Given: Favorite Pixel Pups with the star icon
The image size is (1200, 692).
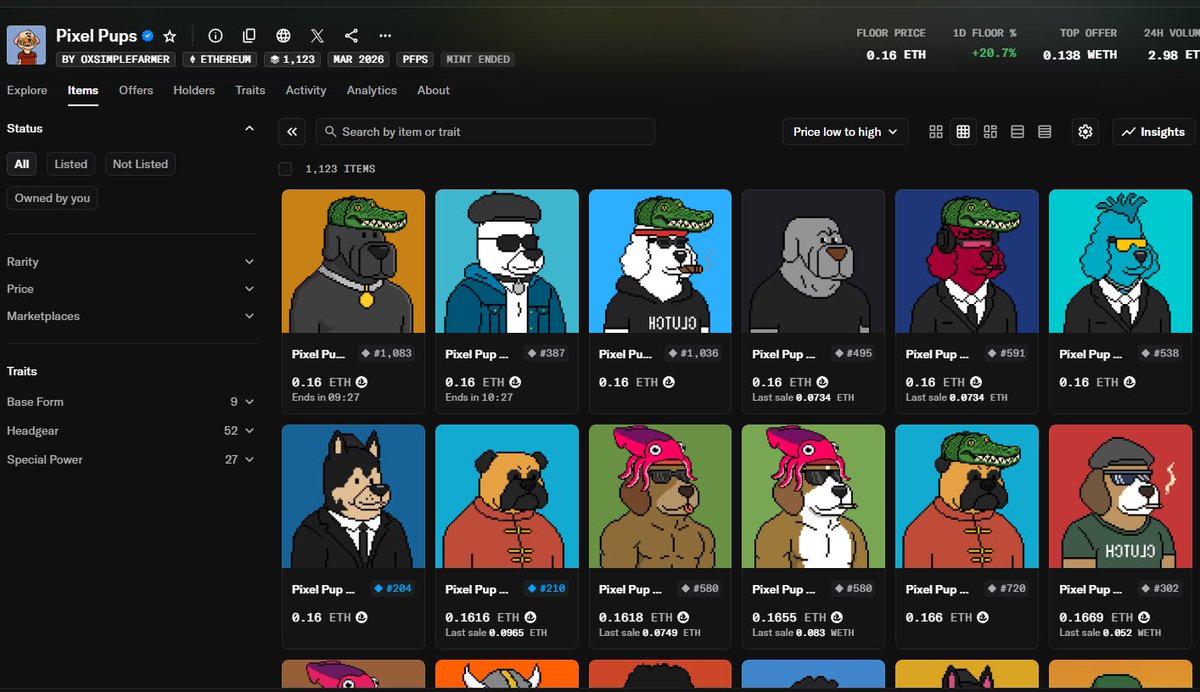Looking at the screenshot, I should tap(170, 36).
